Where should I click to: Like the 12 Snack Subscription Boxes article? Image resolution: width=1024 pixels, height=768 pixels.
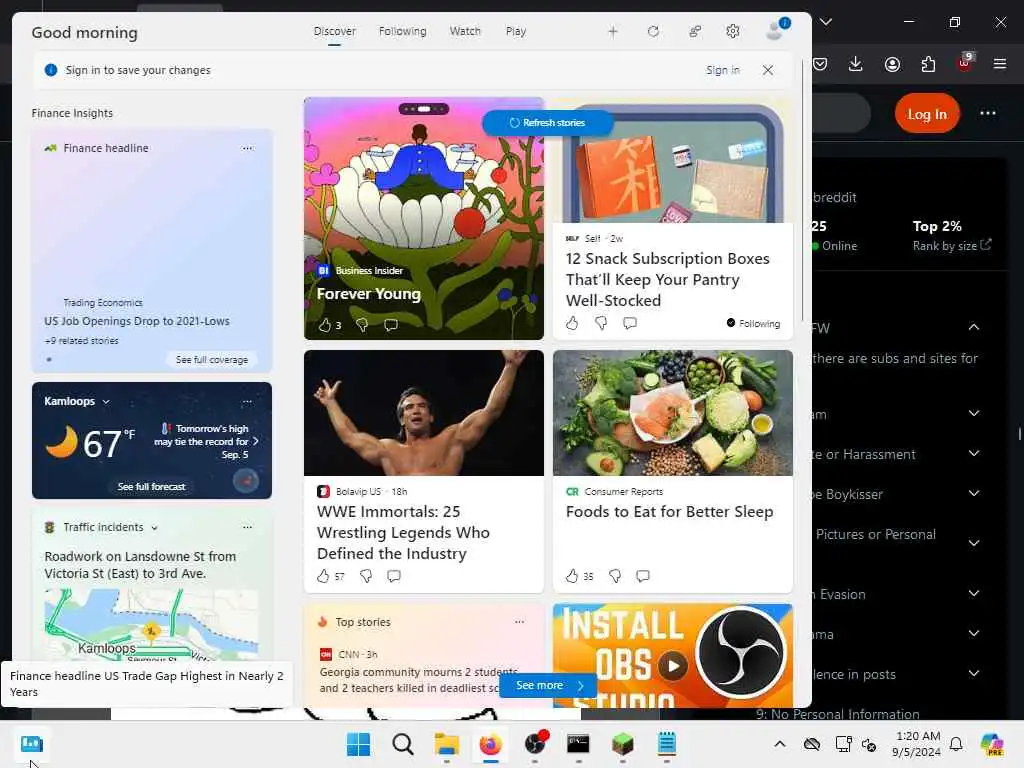572,323
